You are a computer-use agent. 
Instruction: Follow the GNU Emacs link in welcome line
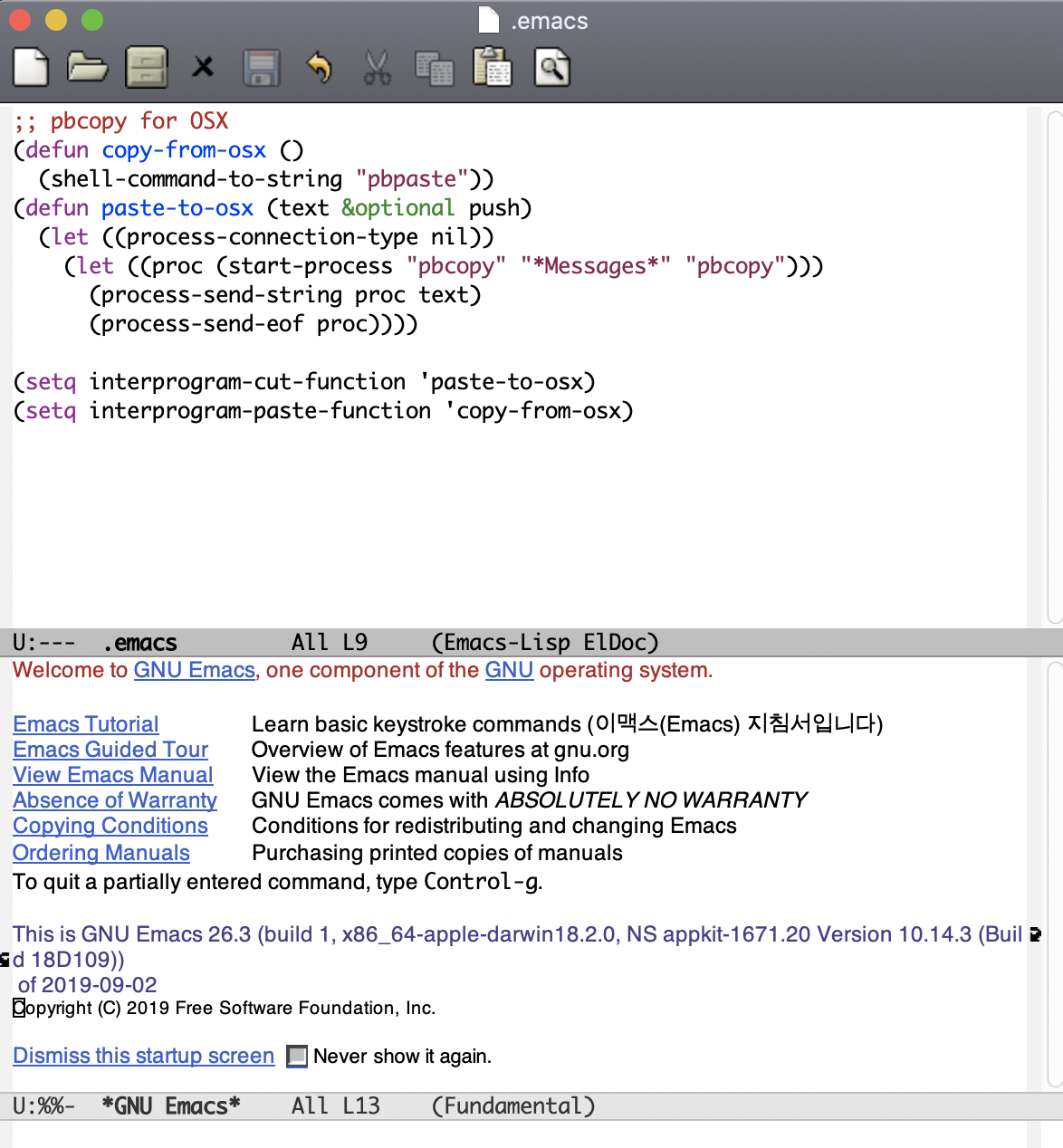point(195,670)
